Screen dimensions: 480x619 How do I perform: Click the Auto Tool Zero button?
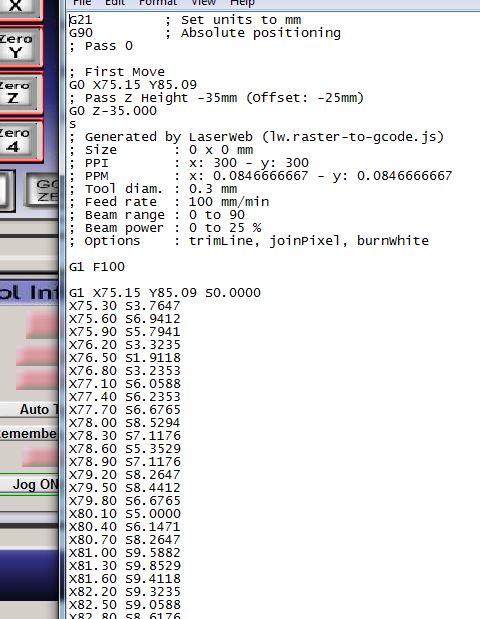(29, 409)
